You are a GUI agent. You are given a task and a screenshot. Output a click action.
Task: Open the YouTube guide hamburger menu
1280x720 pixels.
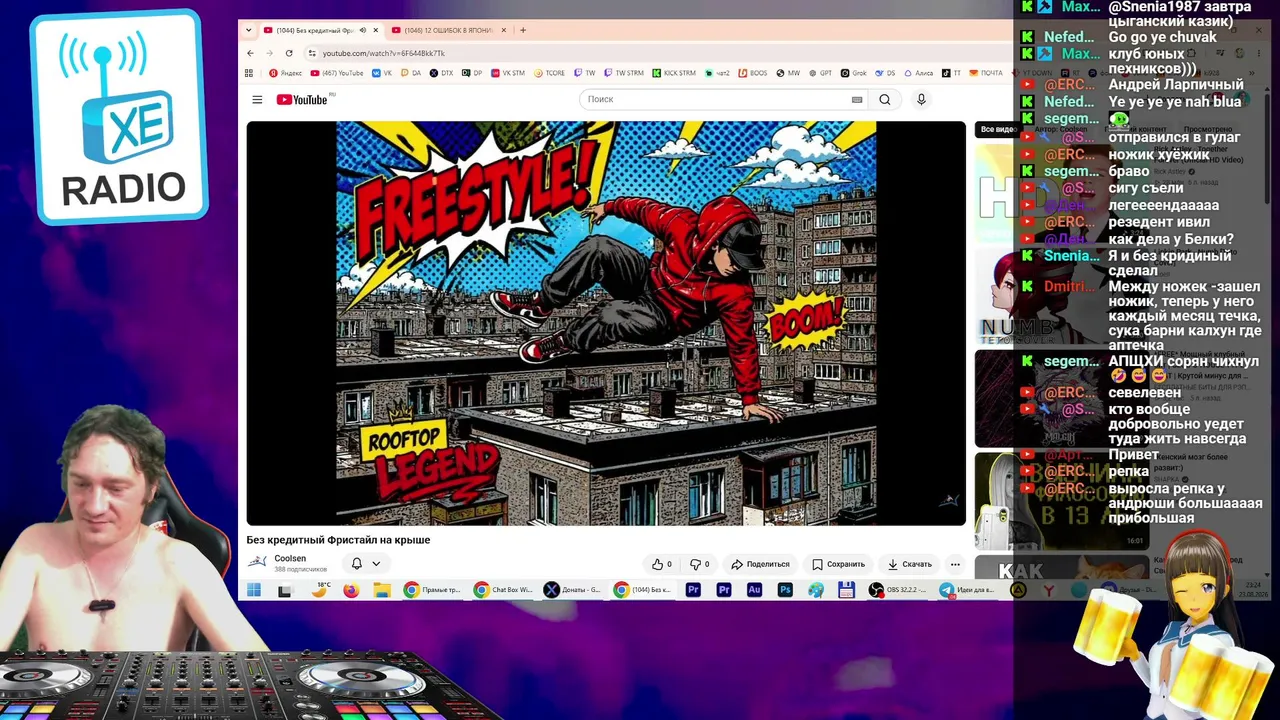point(257,100)
